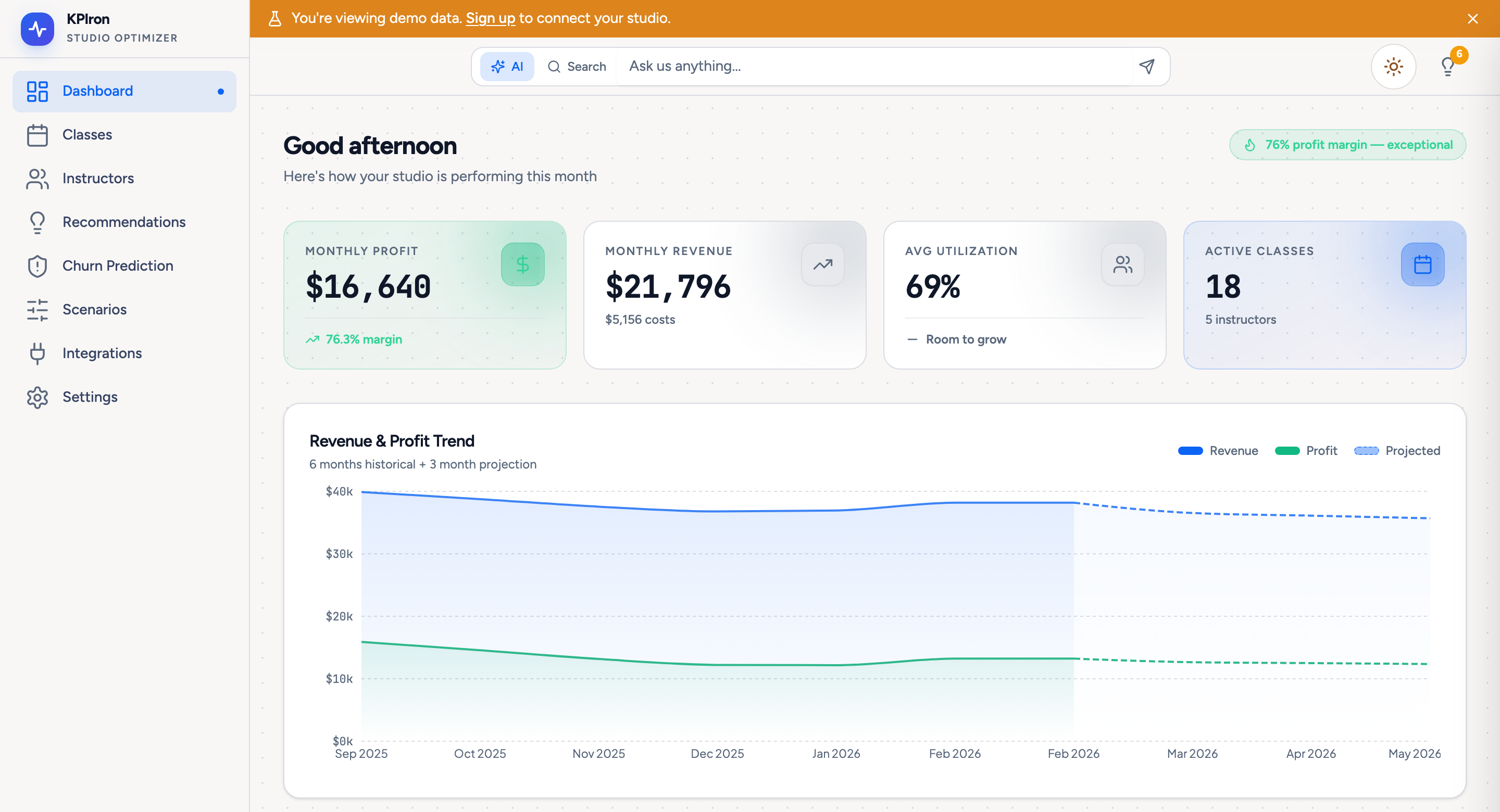Toggle the Revenue legend swatch in chart
The height and width of the screenshot is (812, 1500).
click(1190, 451)
